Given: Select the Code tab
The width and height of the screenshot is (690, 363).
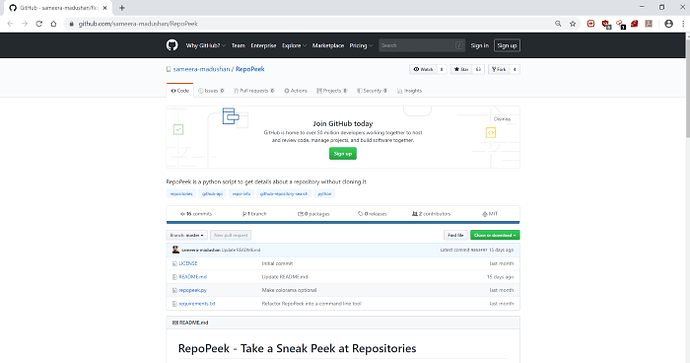Looking at the screenshot, I should 180,91.
